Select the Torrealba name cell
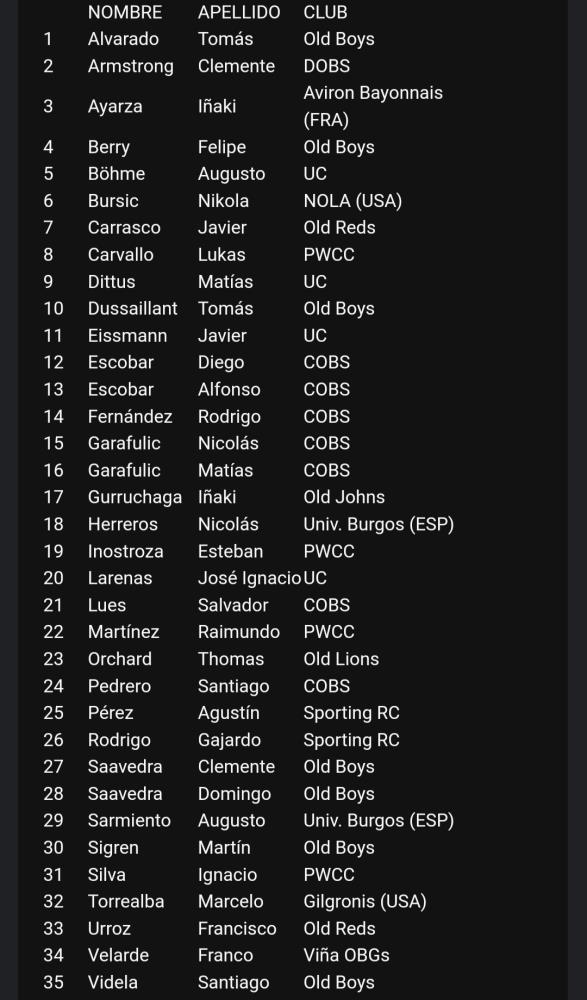 (x=126, y=901)
